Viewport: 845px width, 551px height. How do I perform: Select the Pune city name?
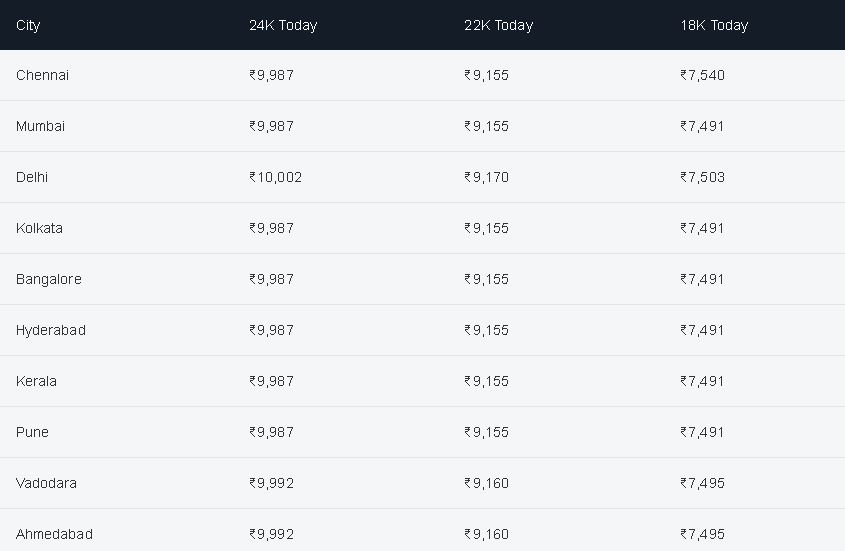[32, 432]
